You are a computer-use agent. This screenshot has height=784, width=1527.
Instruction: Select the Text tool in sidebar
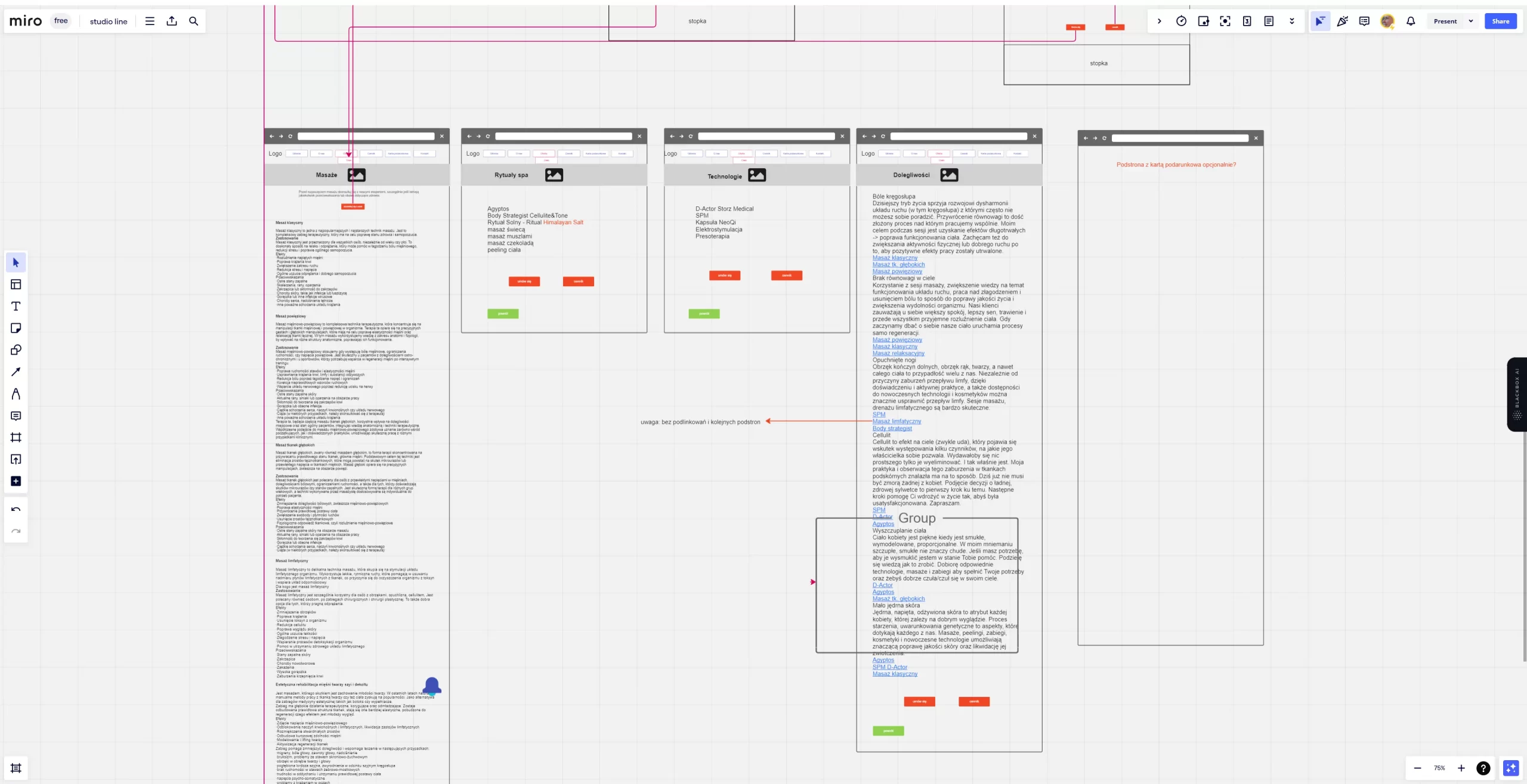pos(16,306)
